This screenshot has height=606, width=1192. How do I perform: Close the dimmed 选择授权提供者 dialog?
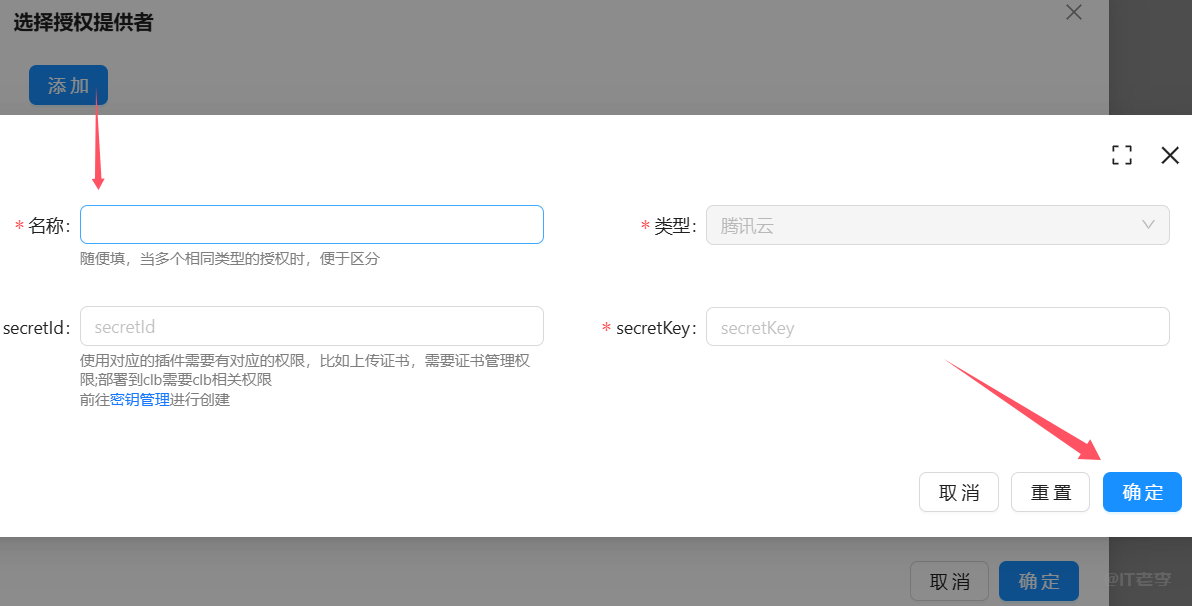(1074, 12)
